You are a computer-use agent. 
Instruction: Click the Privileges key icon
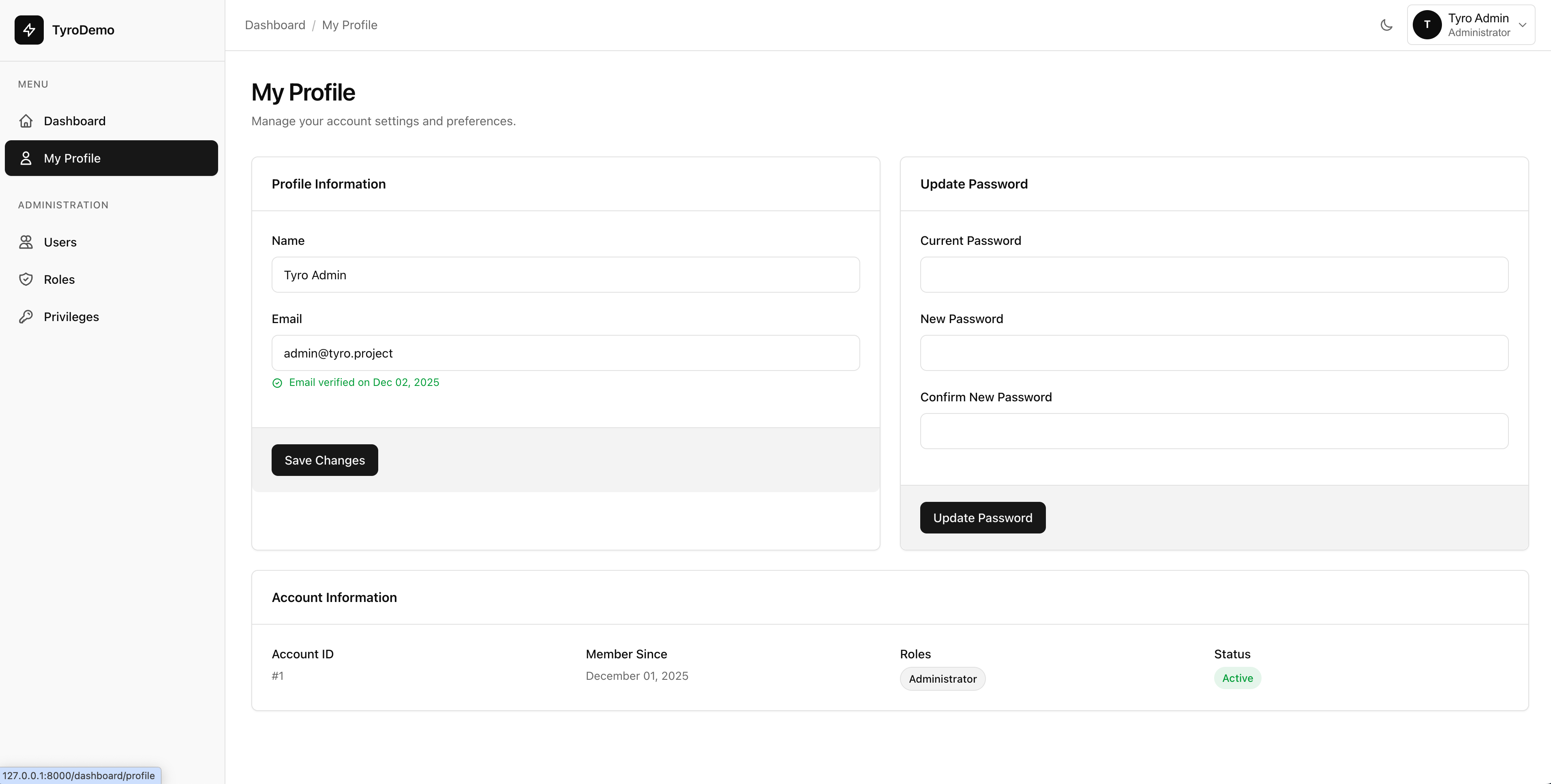[26, 317]
